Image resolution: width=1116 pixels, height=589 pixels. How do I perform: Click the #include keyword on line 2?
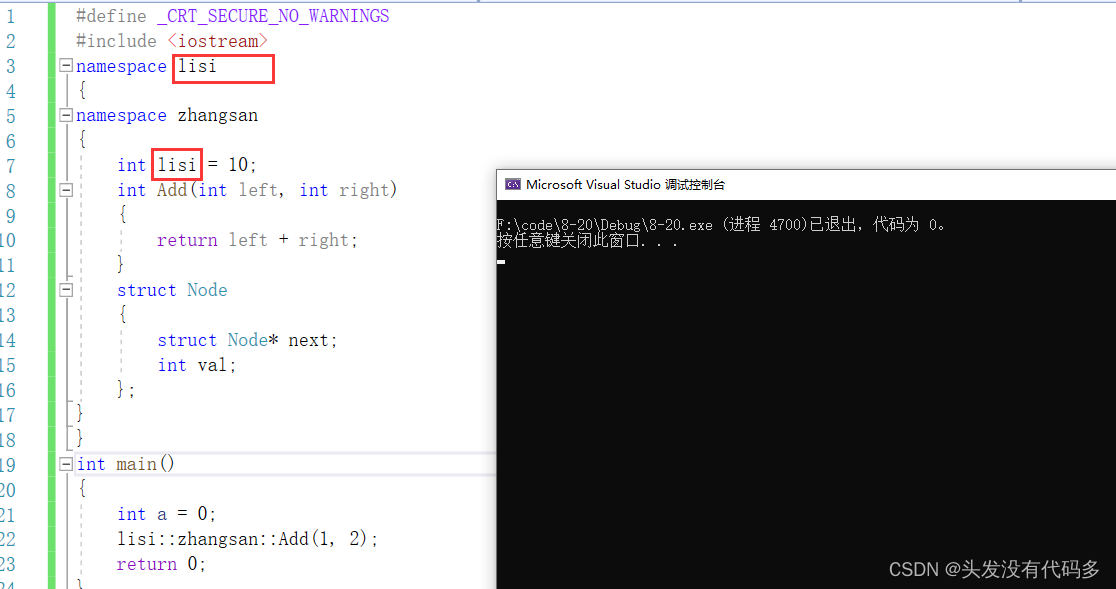coord(116,41)
